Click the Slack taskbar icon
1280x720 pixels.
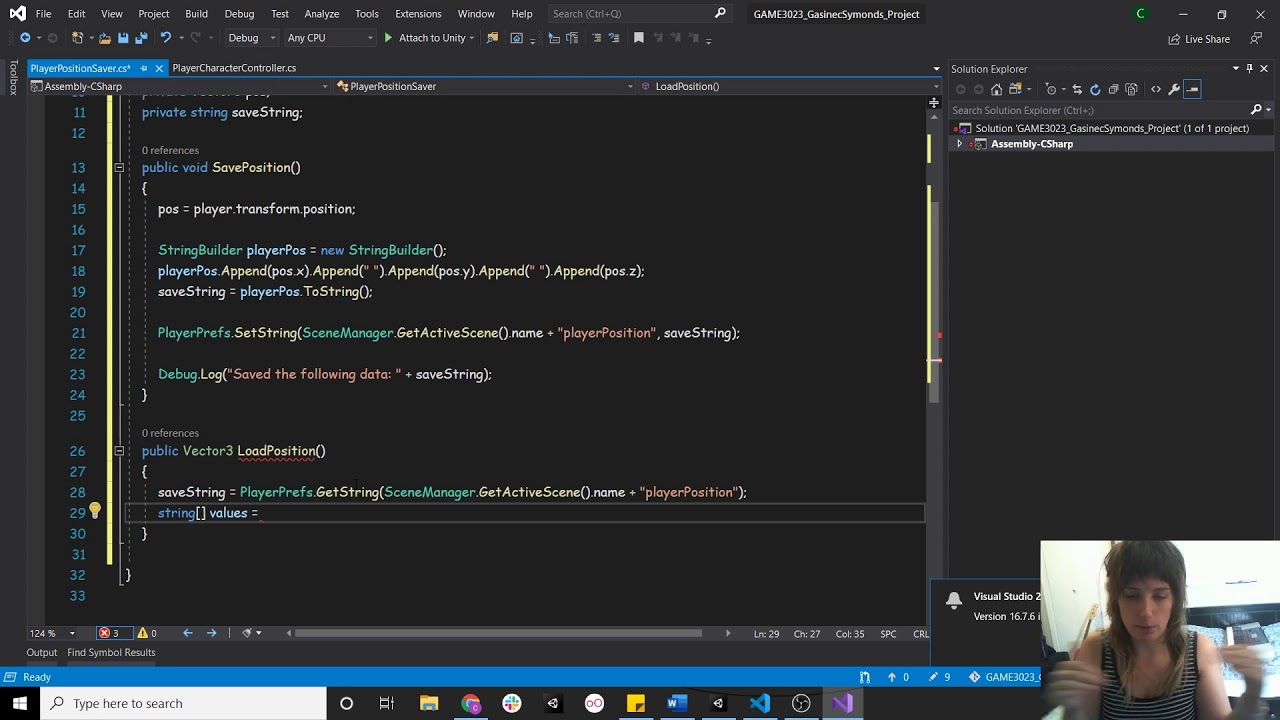(x=512, y=703)
